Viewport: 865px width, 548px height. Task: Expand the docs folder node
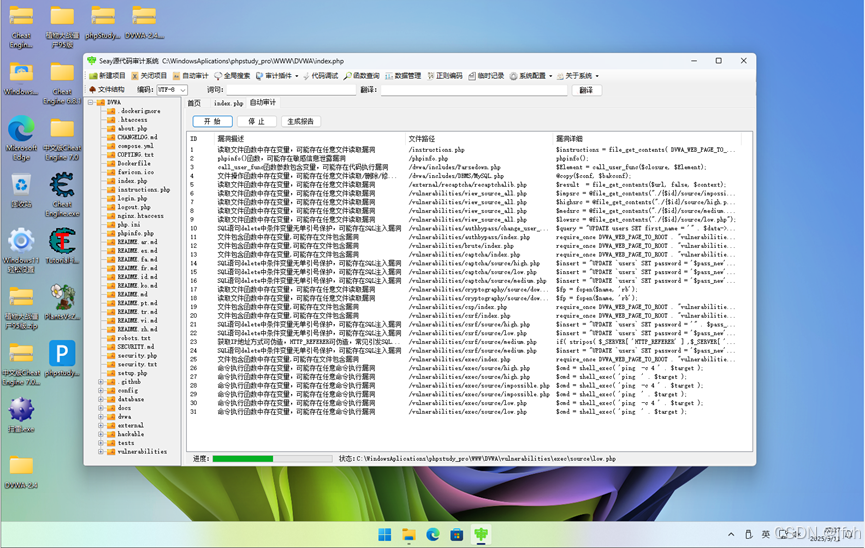pos(101,408)
